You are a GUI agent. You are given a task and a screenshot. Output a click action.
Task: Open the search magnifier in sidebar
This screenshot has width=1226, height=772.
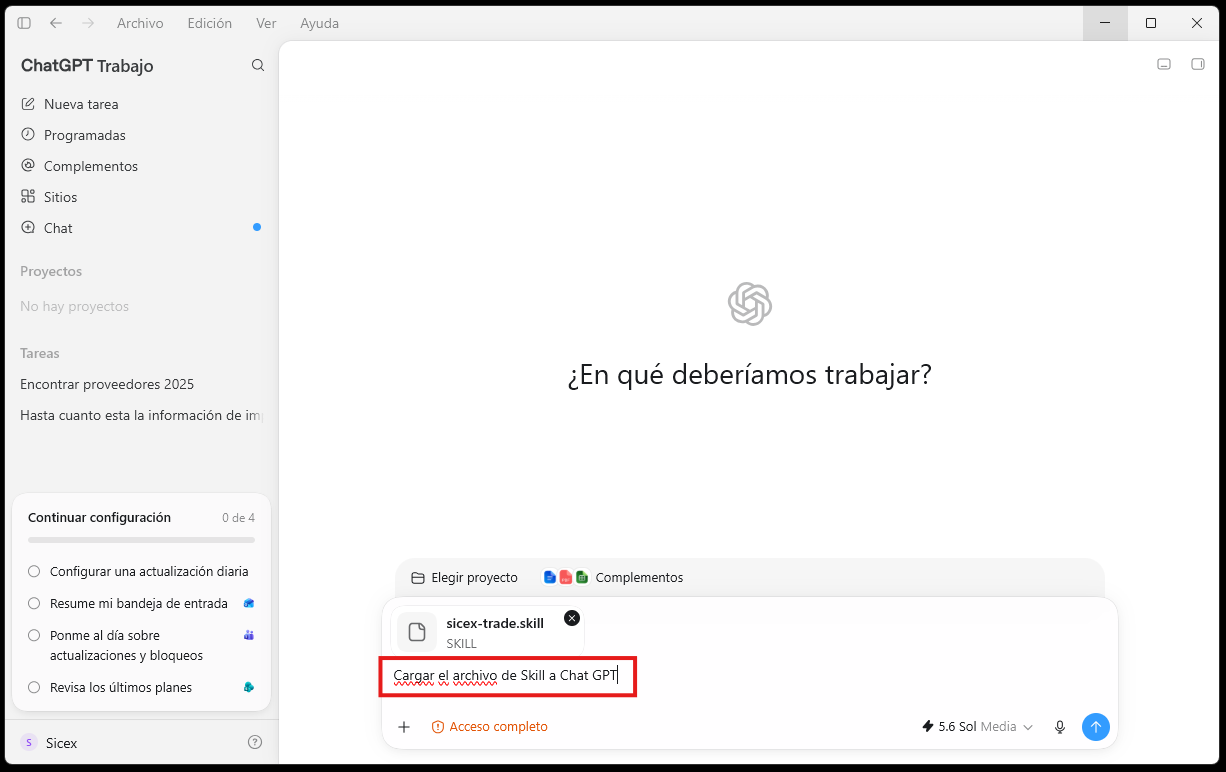258,65
